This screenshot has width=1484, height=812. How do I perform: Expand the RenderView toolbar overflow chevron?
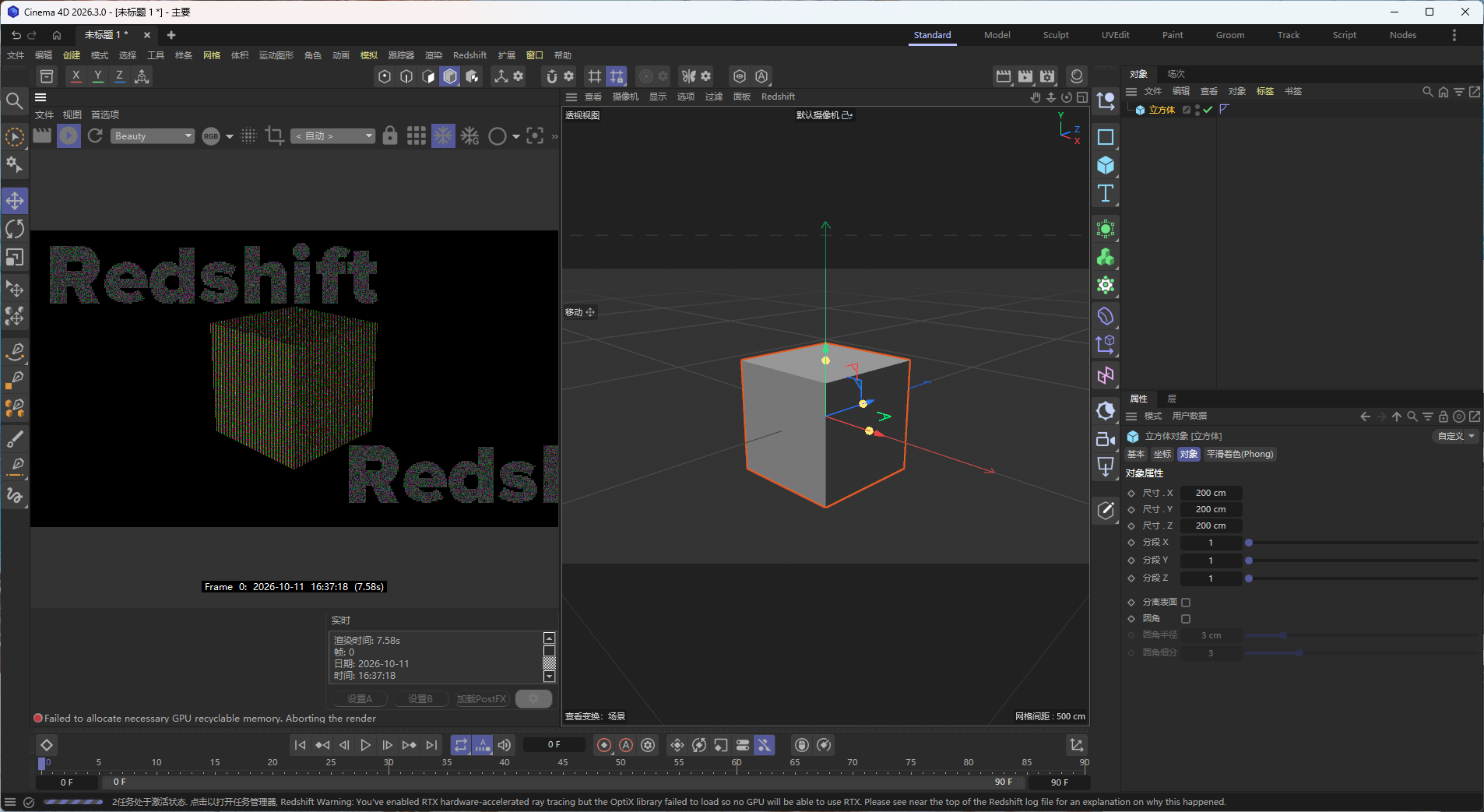(554, 136)
